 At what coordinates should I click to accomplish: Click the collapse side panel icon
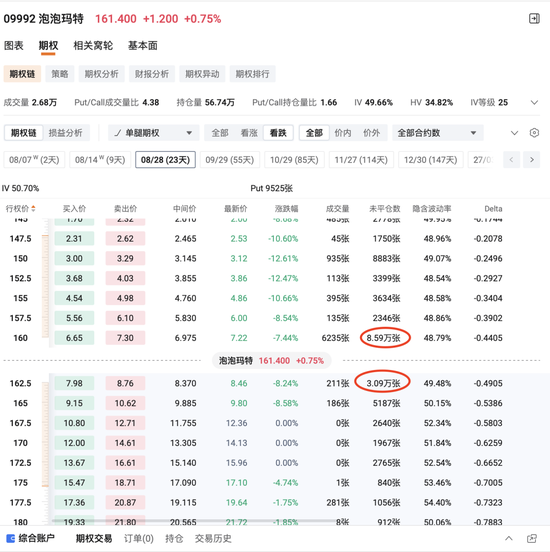534,18
